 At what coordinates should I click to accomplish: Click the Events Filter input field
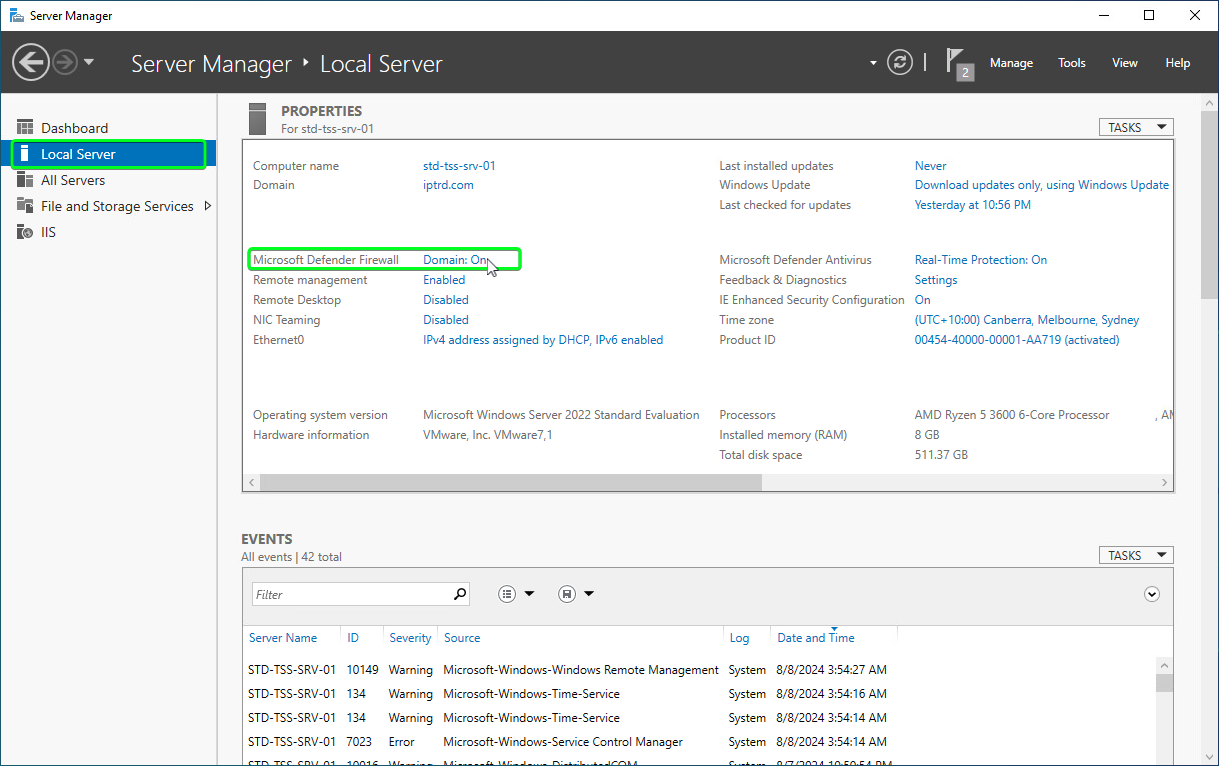point(351,594)
